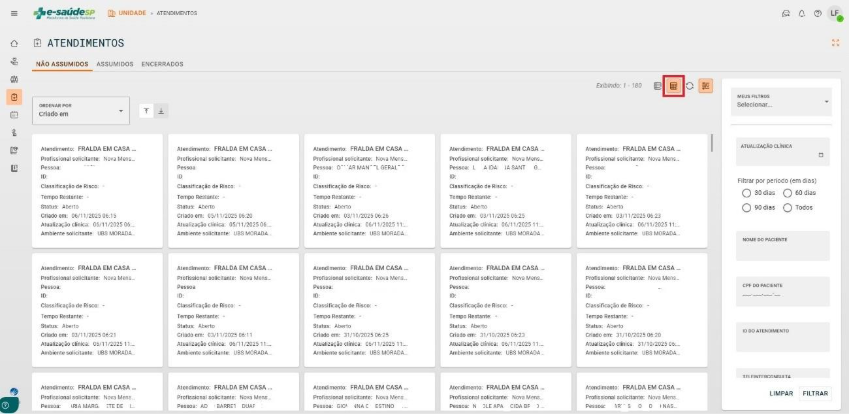
Task: Refresh the atendimentos list
Action: (x=690, y=86)
